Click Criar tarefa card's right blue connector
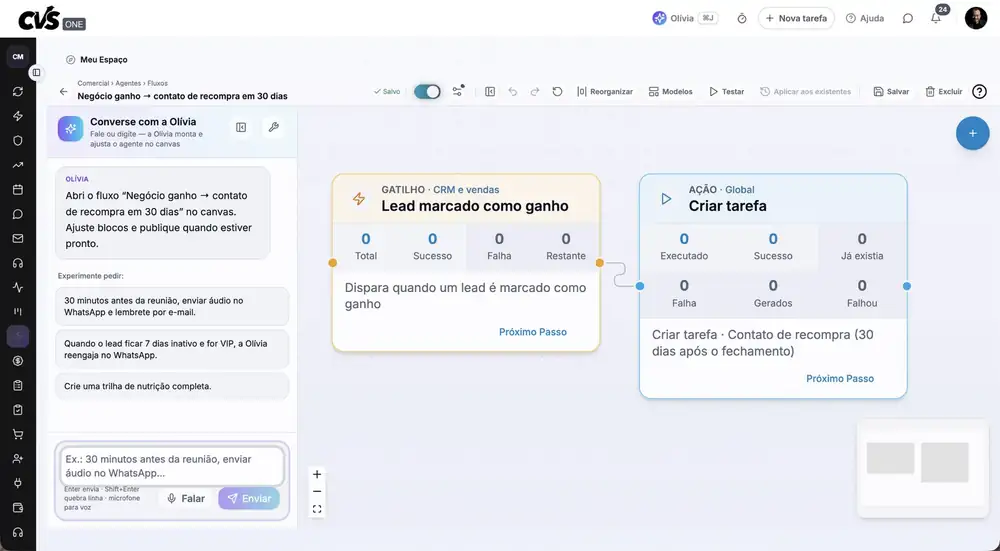The height and width of the screenshot is (551, 1000). click(x=907, y=286)
